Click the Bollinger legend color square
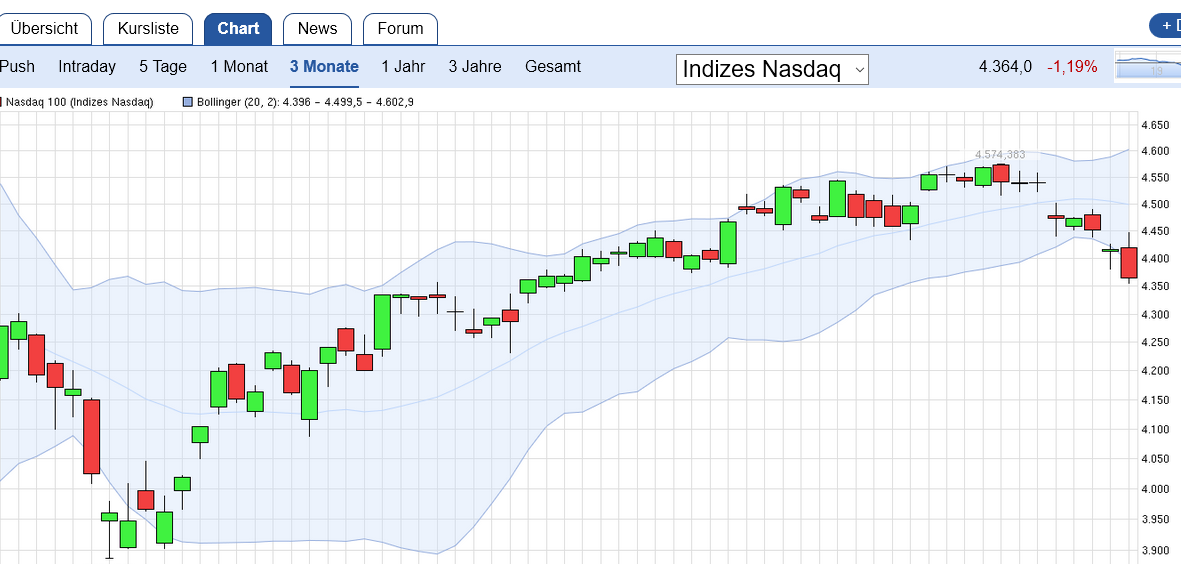This screenshot has height=564, width=1181. pyautogui.click(x=188, y=102)
